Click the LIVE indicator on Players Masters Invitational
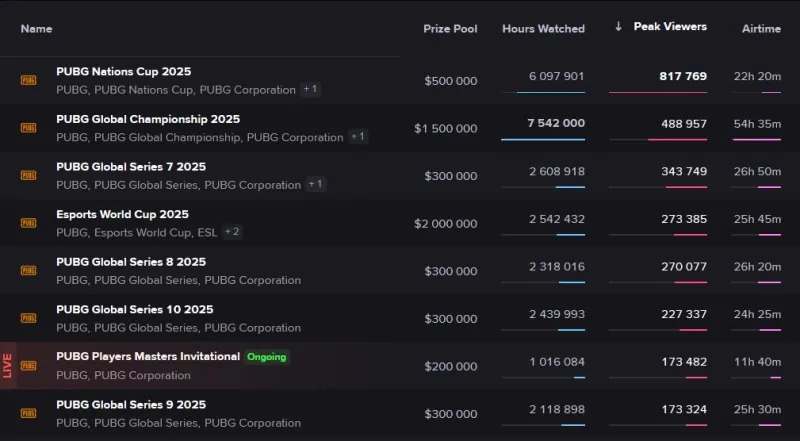This screenshot has height=441, width=800. pyautogui.click(x=7, y=366)
